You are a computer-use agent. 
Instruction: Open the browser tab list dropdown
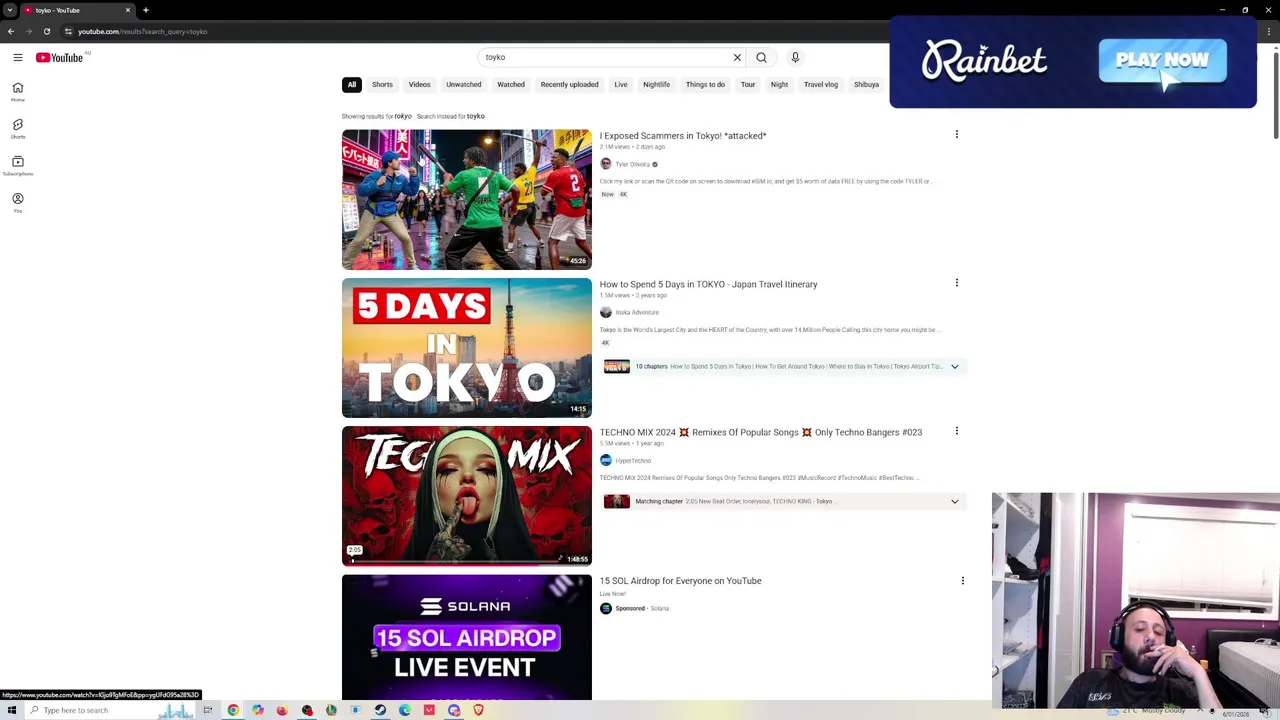10,10
